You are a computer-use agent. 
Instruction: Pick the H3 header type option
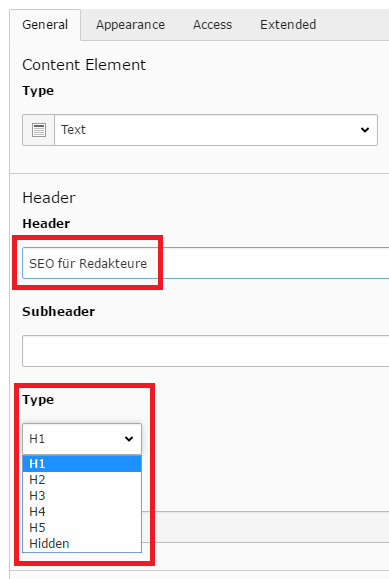pyautogui.click(x=82, y=496)
